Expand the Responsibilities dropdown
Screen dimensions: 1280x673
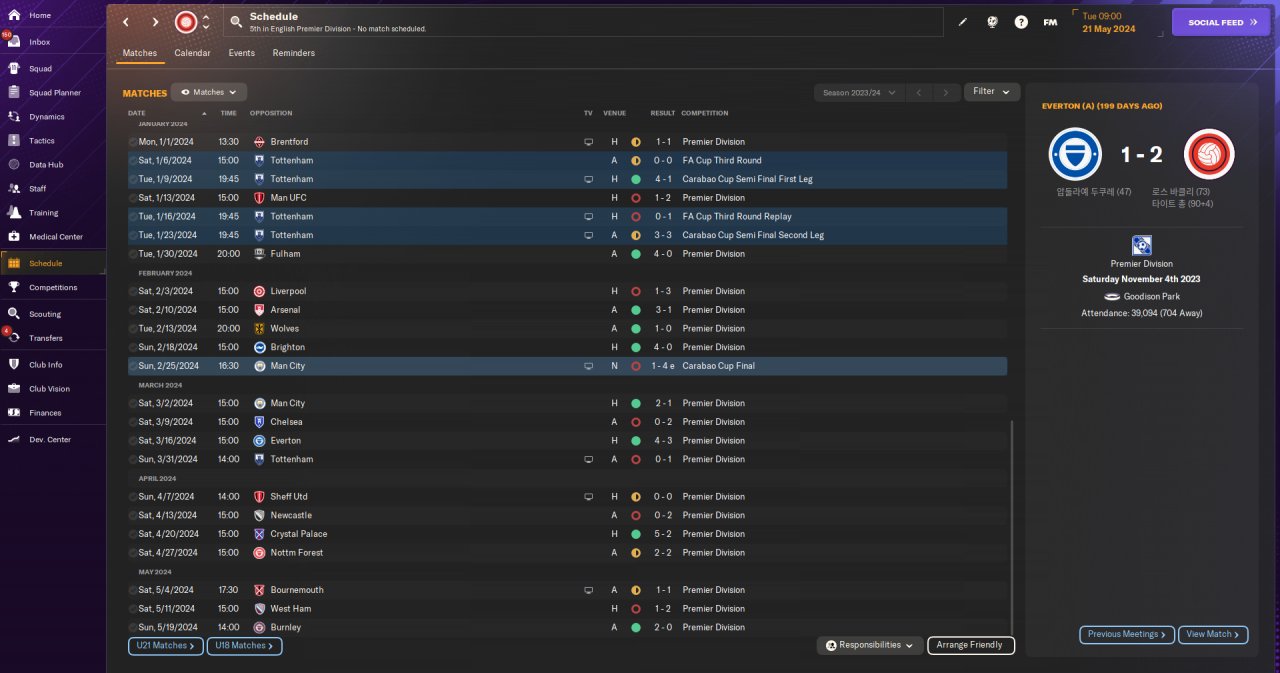coord(869,646)
